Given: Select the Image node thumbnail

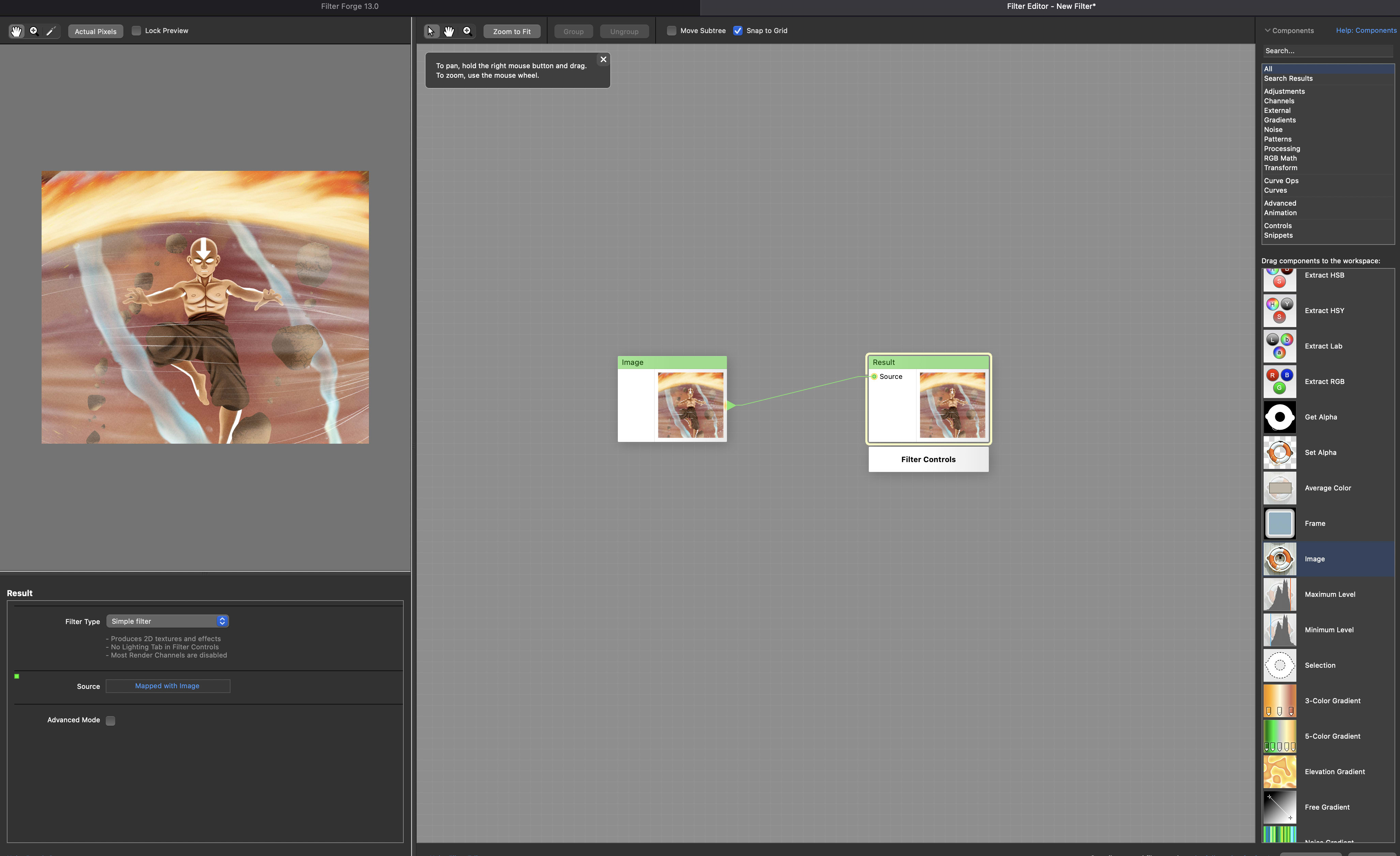Looking at the screenshot, I should [690, 405].
